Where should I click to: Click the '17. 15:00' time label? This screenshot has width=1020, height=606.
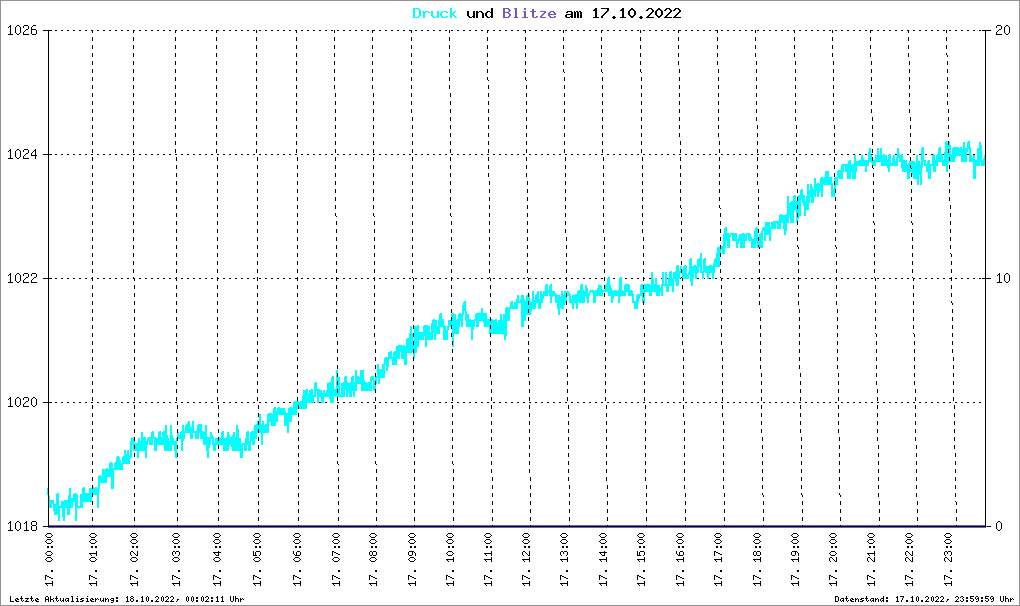[x=641, y=560]
